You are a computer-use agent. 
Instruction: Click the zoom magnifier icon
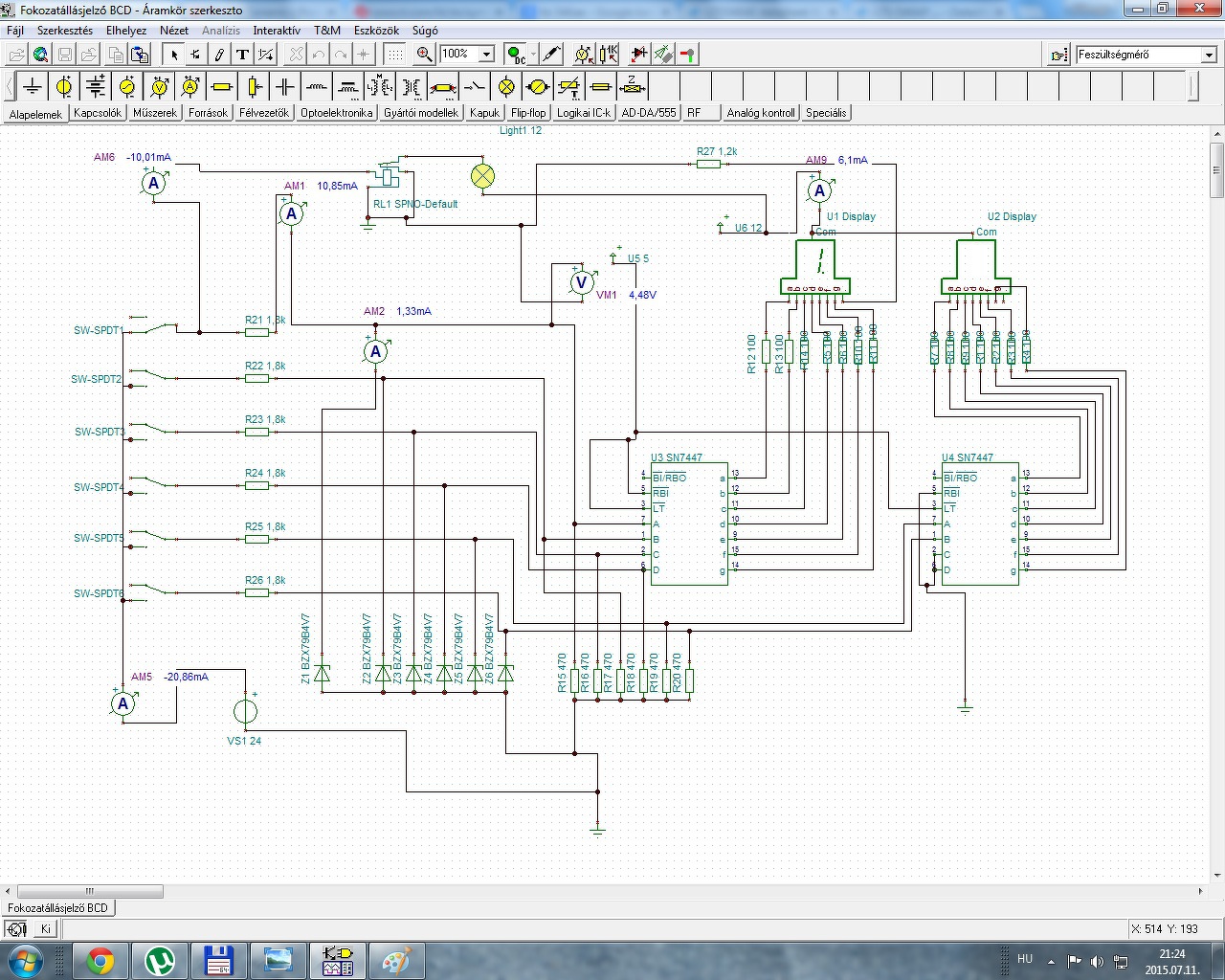tap(424, 55)
